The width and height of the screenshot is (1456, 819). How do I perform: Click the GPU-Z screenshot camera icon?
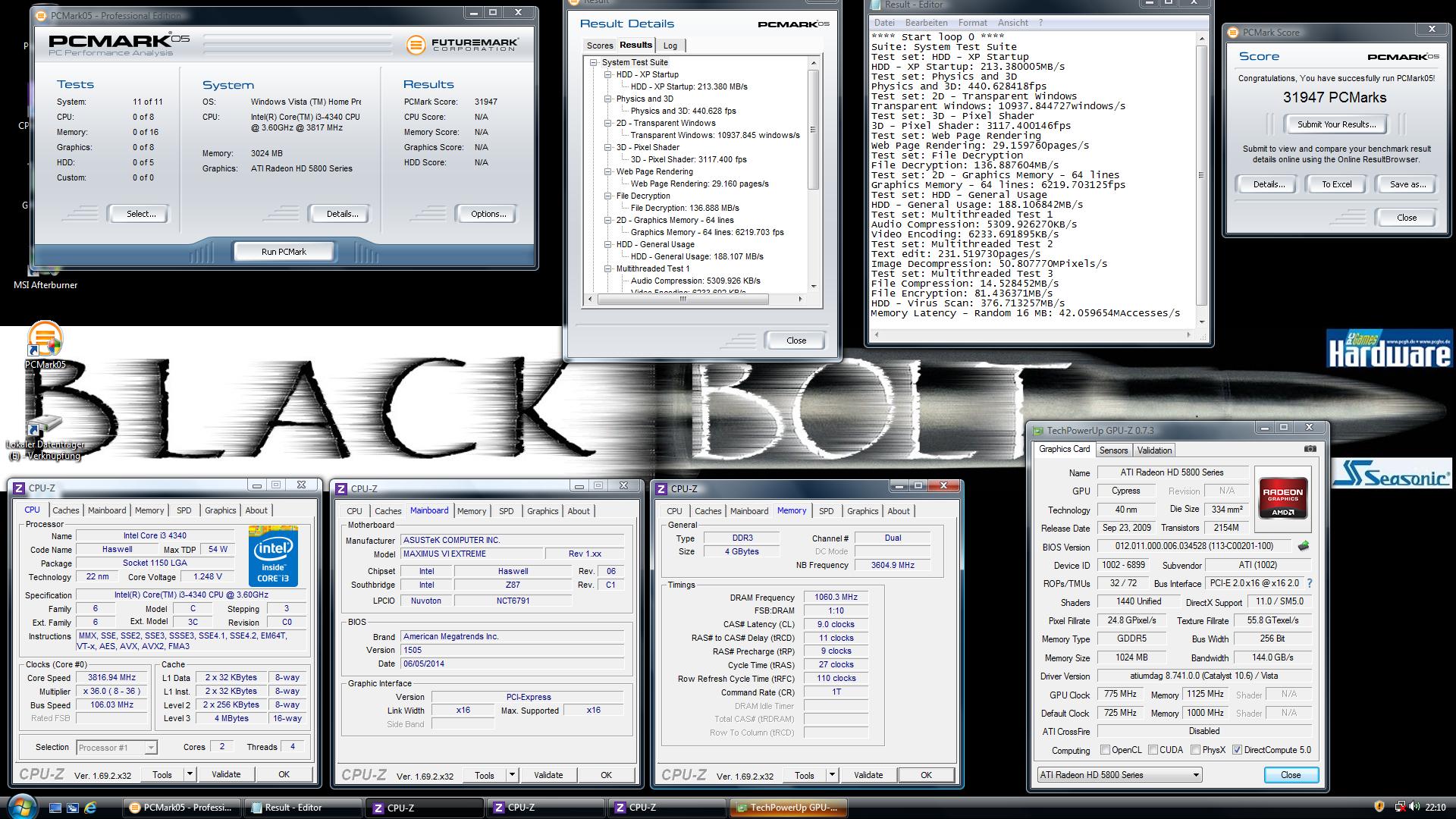click(x=1310, y=449)
